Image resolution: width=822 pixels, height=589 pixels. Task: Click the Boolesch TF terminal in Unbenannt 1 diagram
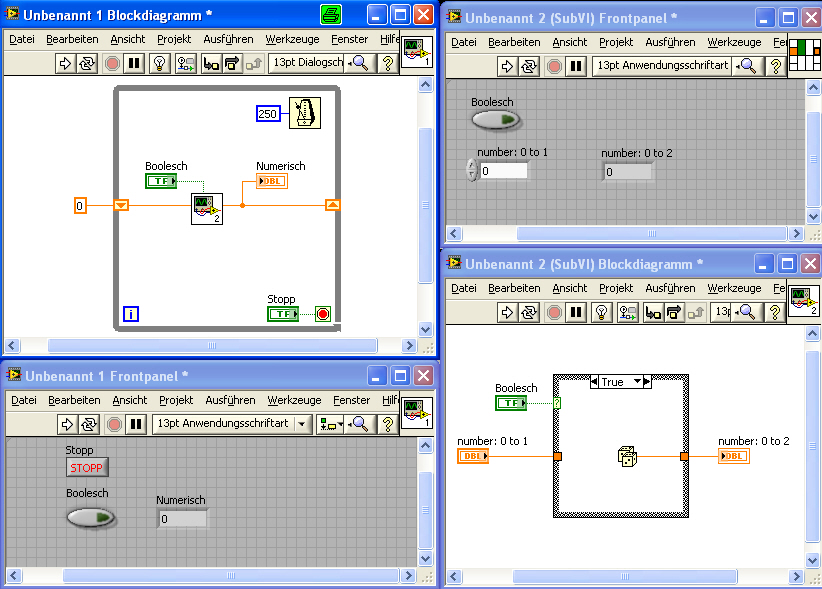coord(161,181)
